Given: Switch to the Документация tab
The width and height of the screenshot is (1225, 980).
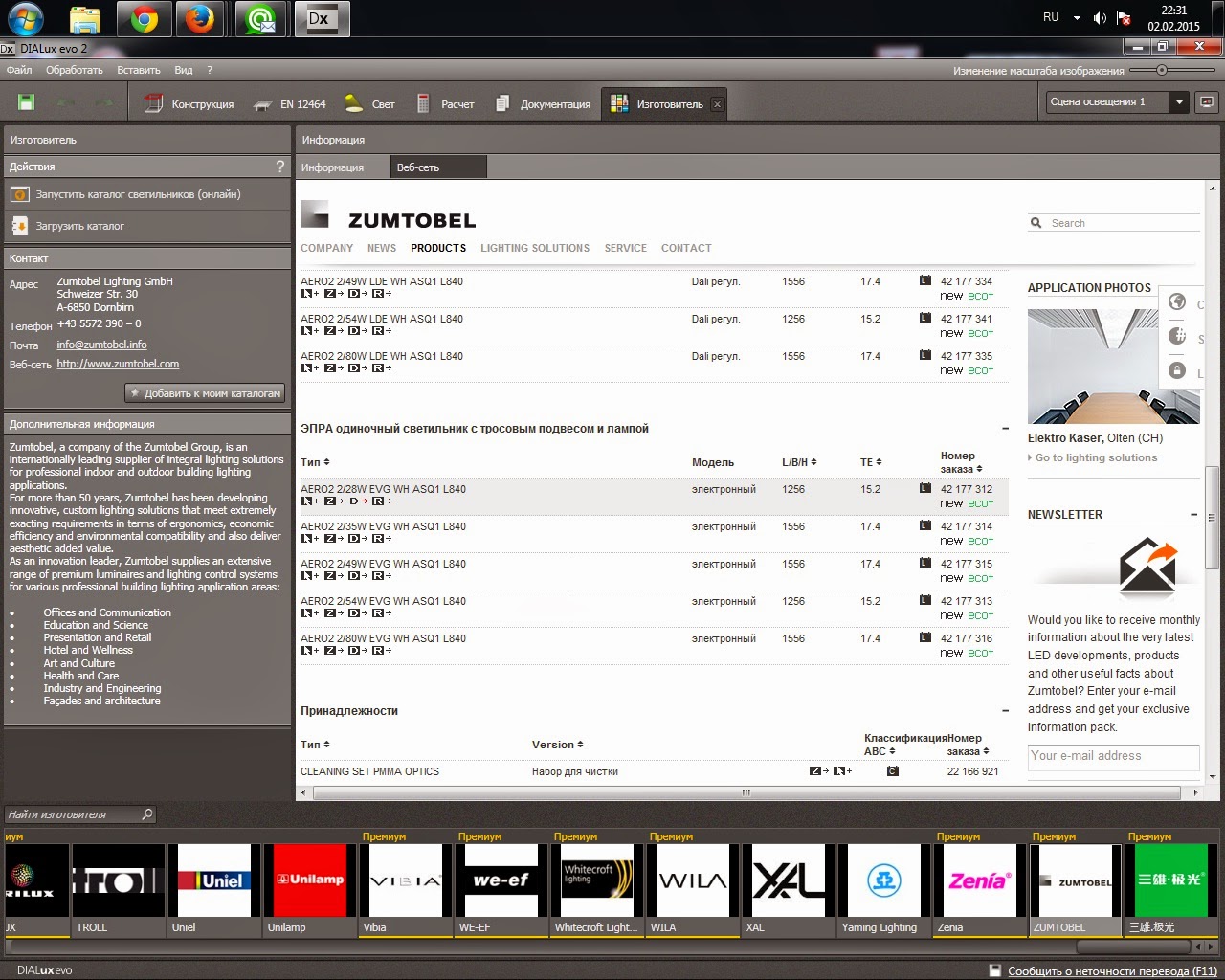Looking at the screenshot, I should click(544, 104).
